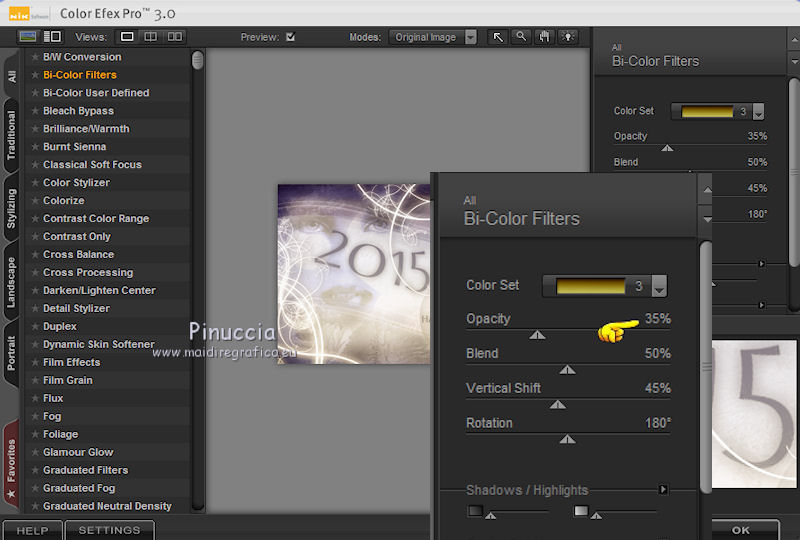Image resolution: width=800 pixels, height=540 pixels.
Task: Select the Darken/Lighten Center filter
Action: [99, 290]
